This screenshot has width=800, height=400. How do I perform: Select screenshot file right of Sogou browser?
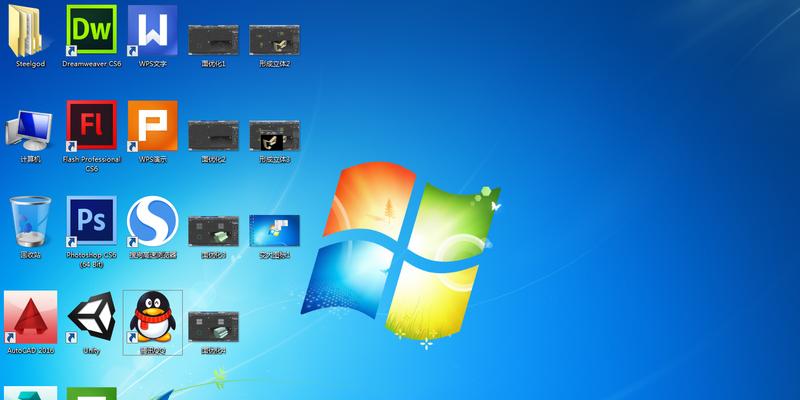[x=213, y=231]
